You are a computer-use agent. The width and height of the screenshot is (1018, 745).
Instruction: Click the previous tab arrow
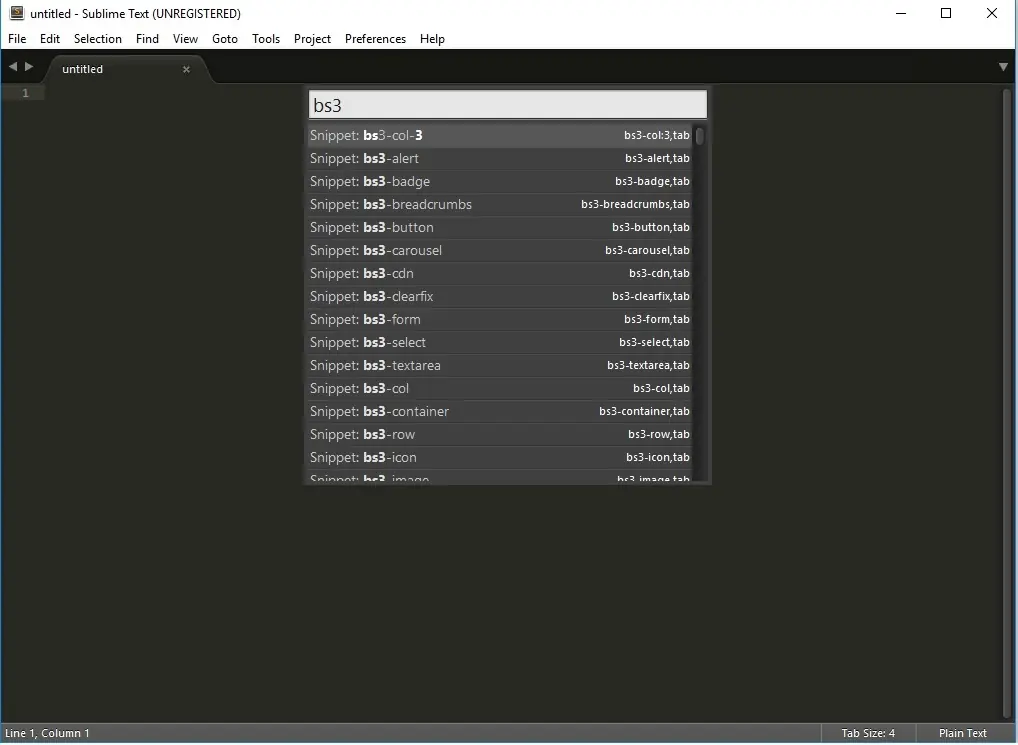(x=12, y=66)
